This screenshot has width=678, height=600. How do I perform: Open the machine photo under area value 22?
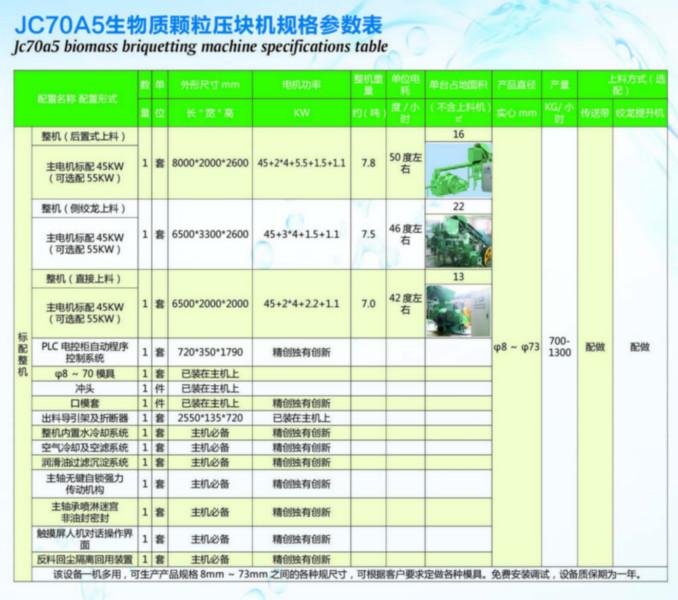click(459, 241)
